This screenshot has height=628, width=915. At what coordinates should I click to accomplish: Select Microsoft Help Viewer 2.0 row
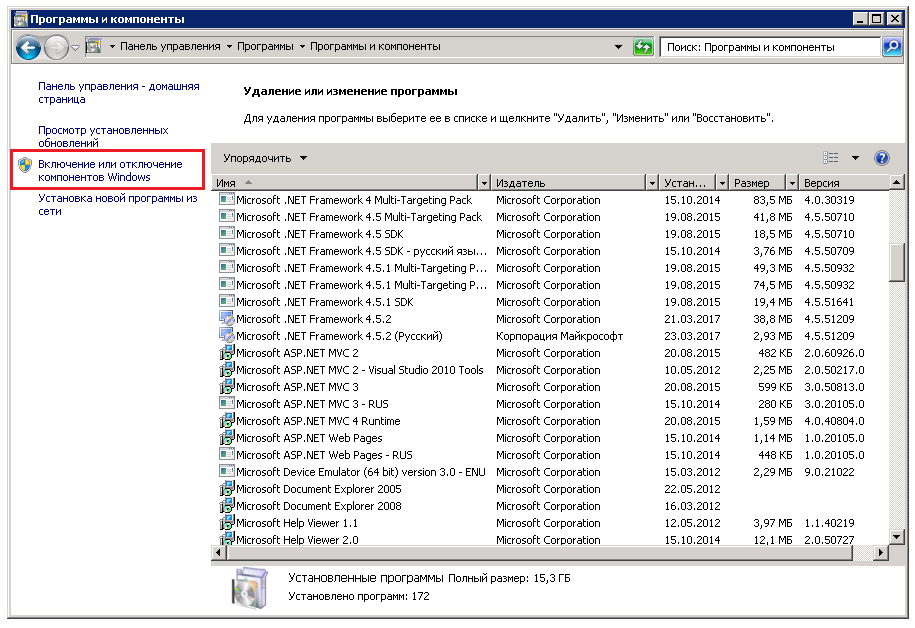click(550, 539)
